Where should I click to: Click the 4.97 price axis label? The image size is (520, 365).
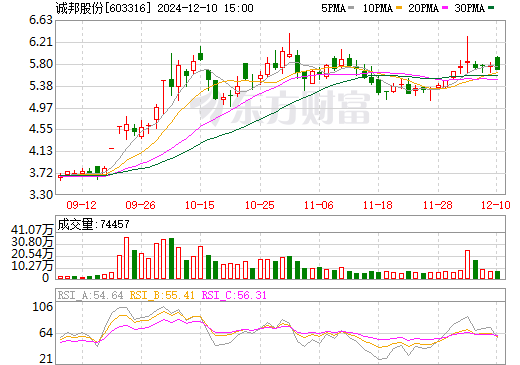coord(41,107)
